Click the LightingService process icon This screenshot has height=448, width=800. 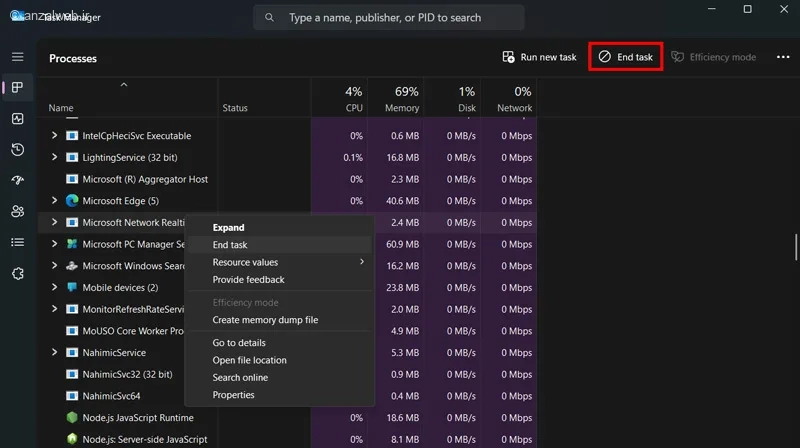tap(72, 157)
